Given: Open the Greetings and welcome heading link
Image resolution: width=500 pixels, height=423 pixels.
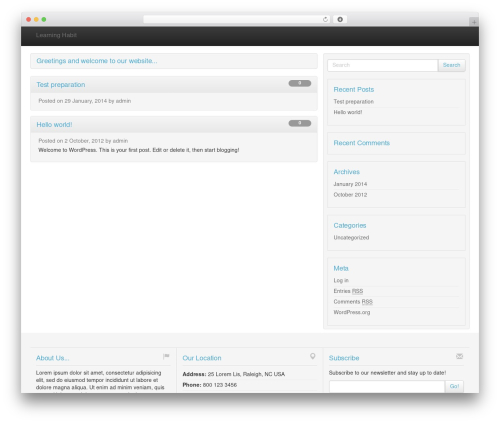Looking at the screenshot, I should 97,61.
